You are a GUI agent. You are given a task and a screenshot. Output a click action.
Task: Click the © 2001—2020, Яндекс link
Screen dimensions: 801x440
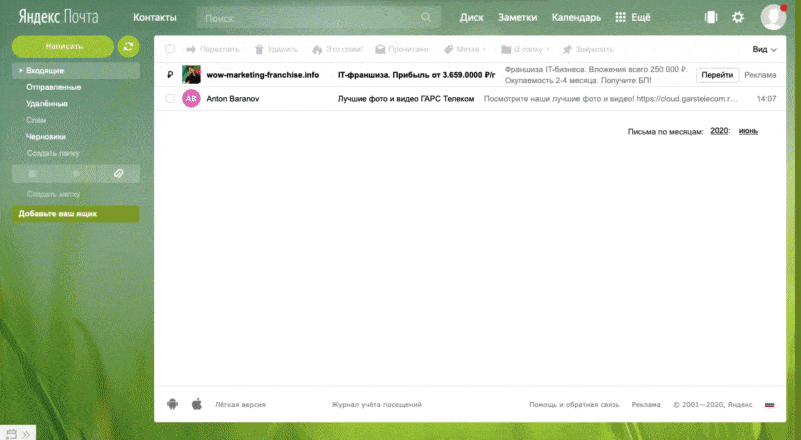pos(713,405)
